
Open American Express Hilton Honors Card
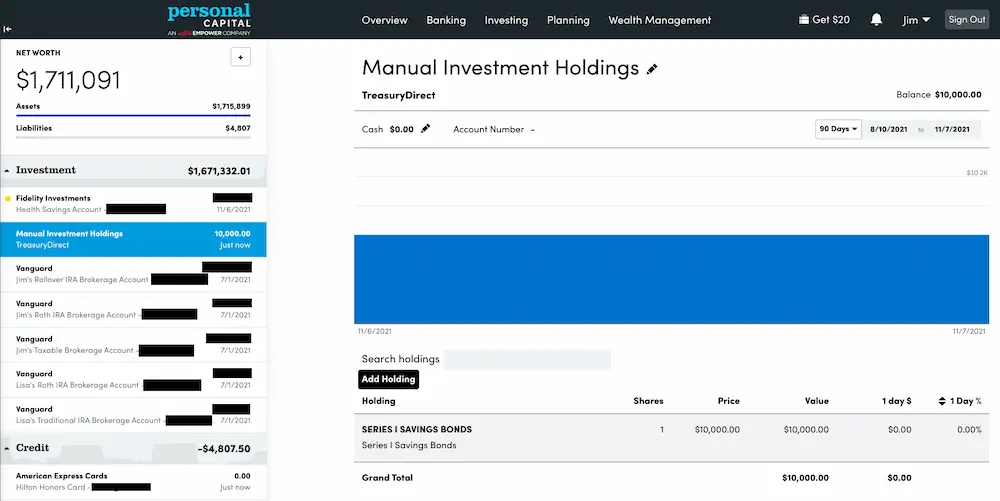coord(133,481)
